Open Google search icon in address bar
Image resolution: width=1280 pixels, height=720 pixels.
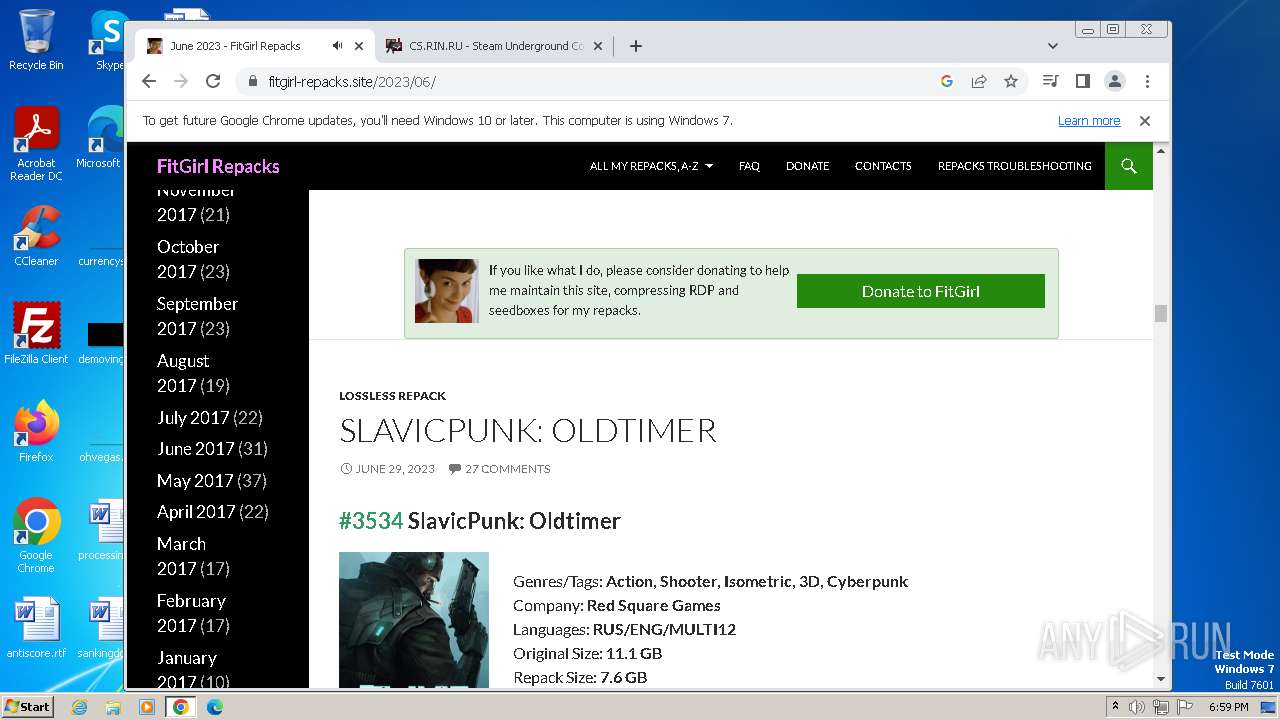coord(947,81)
